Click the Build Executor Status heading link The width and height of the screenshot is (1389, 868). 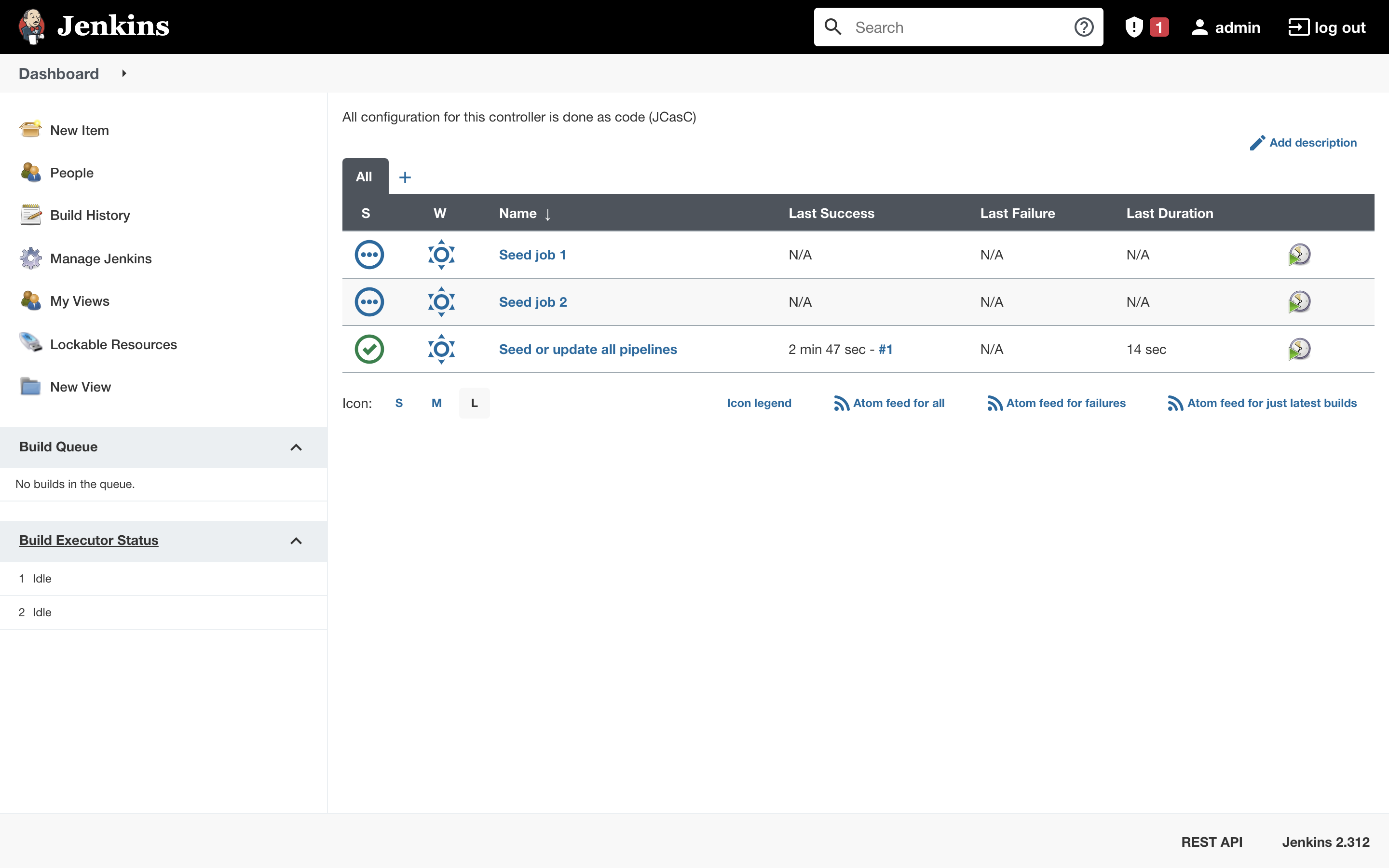click(x=89, y=540)
